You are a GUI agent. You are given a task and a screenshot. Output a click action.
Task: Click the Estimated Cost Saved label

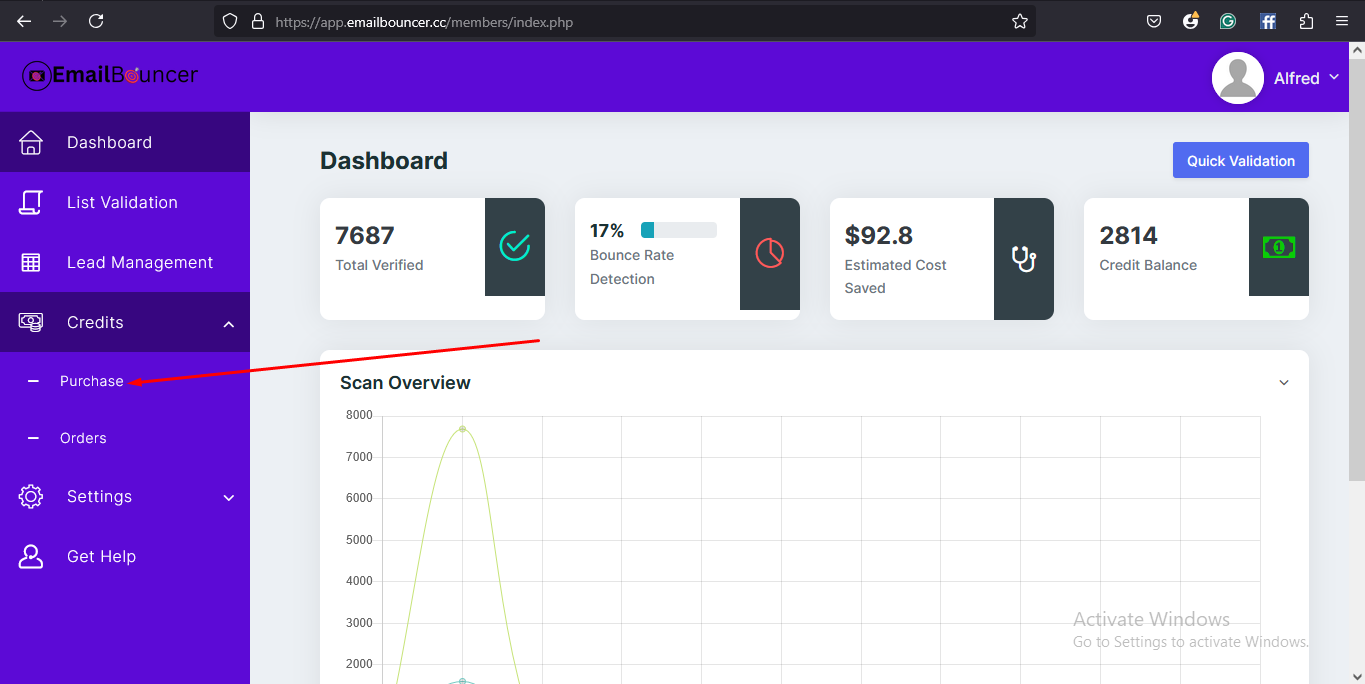tap(896, 276)
